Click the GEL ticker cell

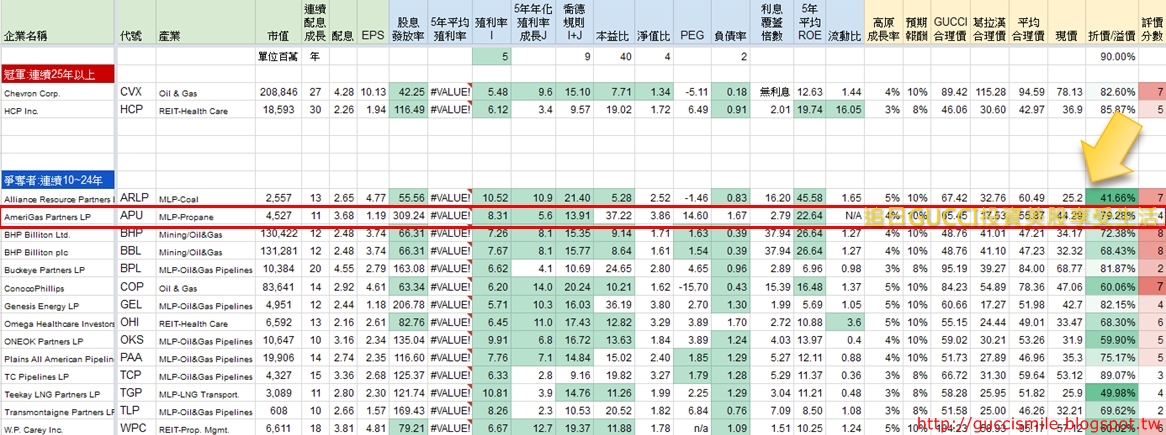click(136, 305)
